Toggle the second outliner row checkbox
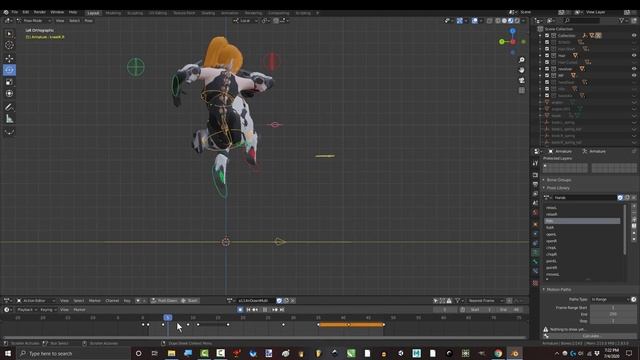 547,42
